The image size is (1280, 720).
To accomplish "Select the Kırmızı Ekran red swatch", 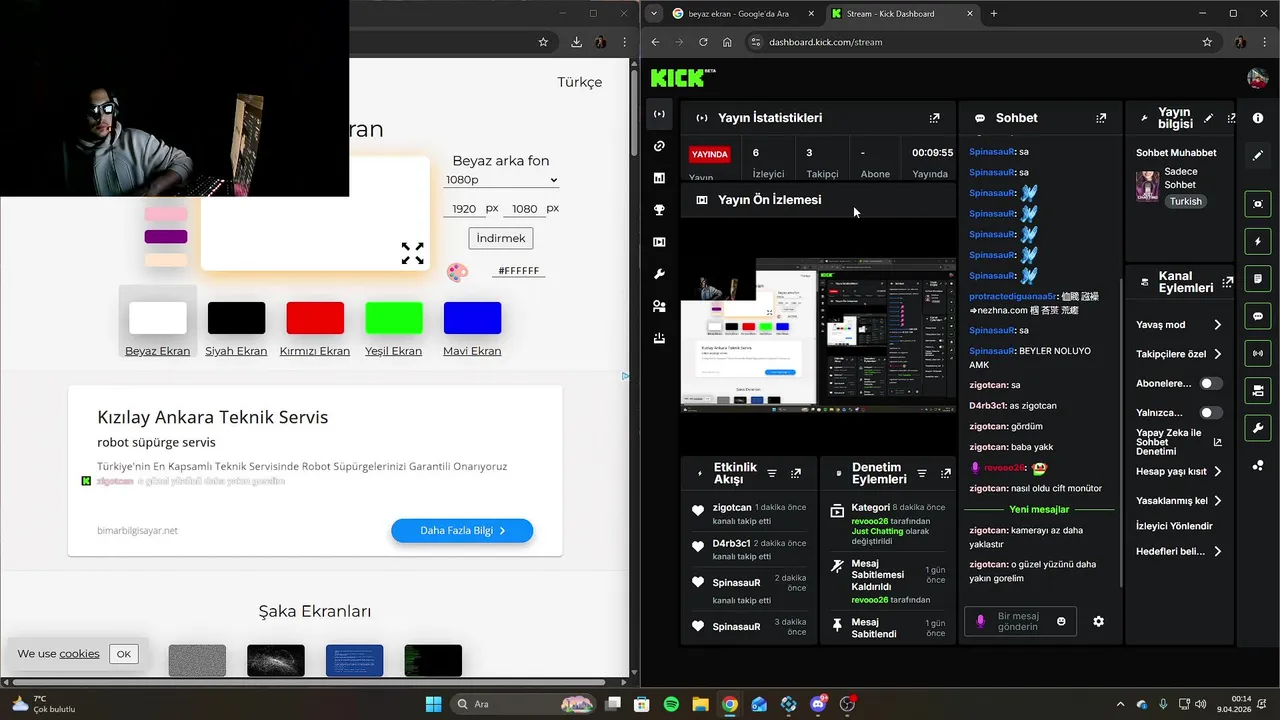I will [x=315, y=318].
